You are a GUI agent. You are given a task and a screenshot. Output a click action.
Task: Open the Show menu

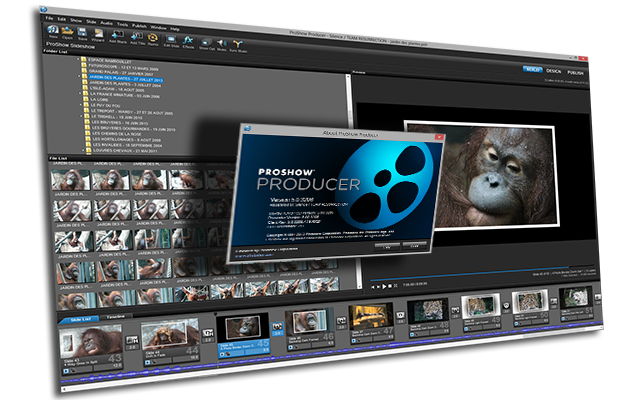[76, 20]
